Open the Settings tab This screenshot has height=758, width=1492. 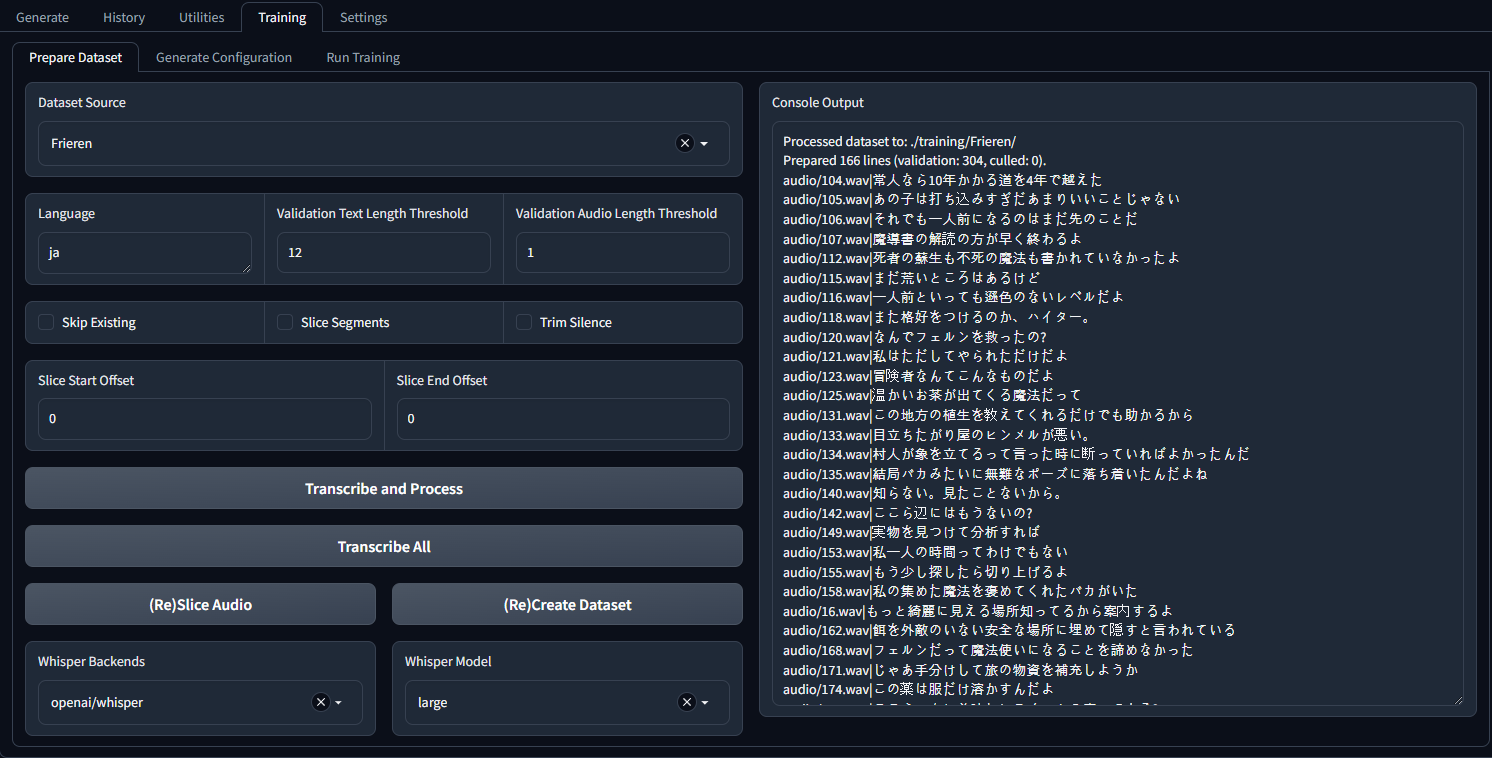tap(363, 17)
